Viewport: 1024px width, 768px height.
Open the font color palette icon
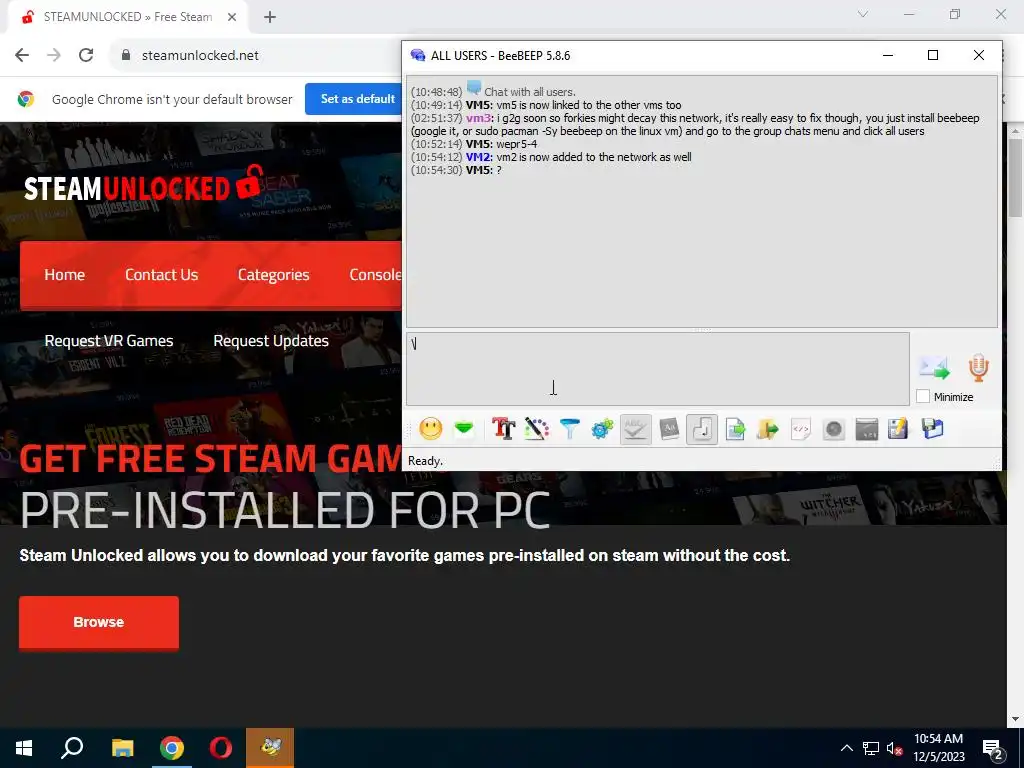pyautogui.click(x=537, y=429)
